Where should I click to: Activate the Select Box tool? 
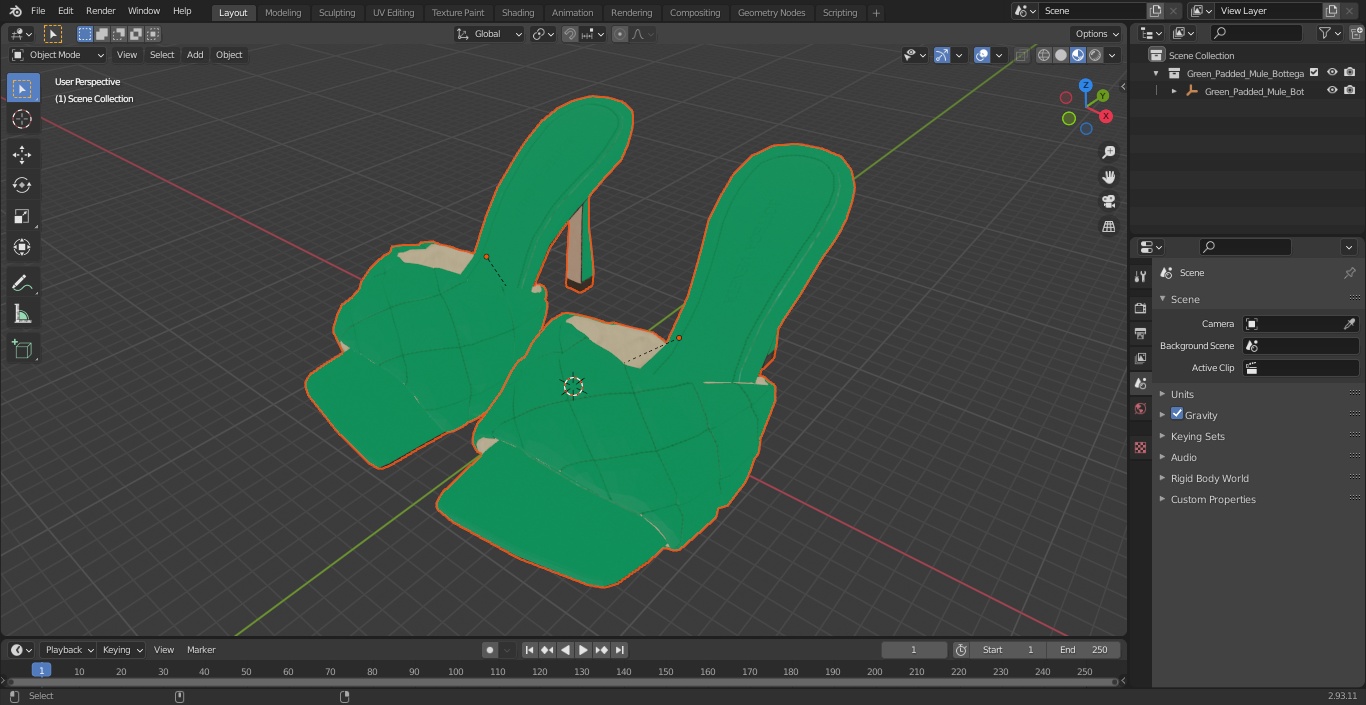pyautogui.click(x=22, y=88)
